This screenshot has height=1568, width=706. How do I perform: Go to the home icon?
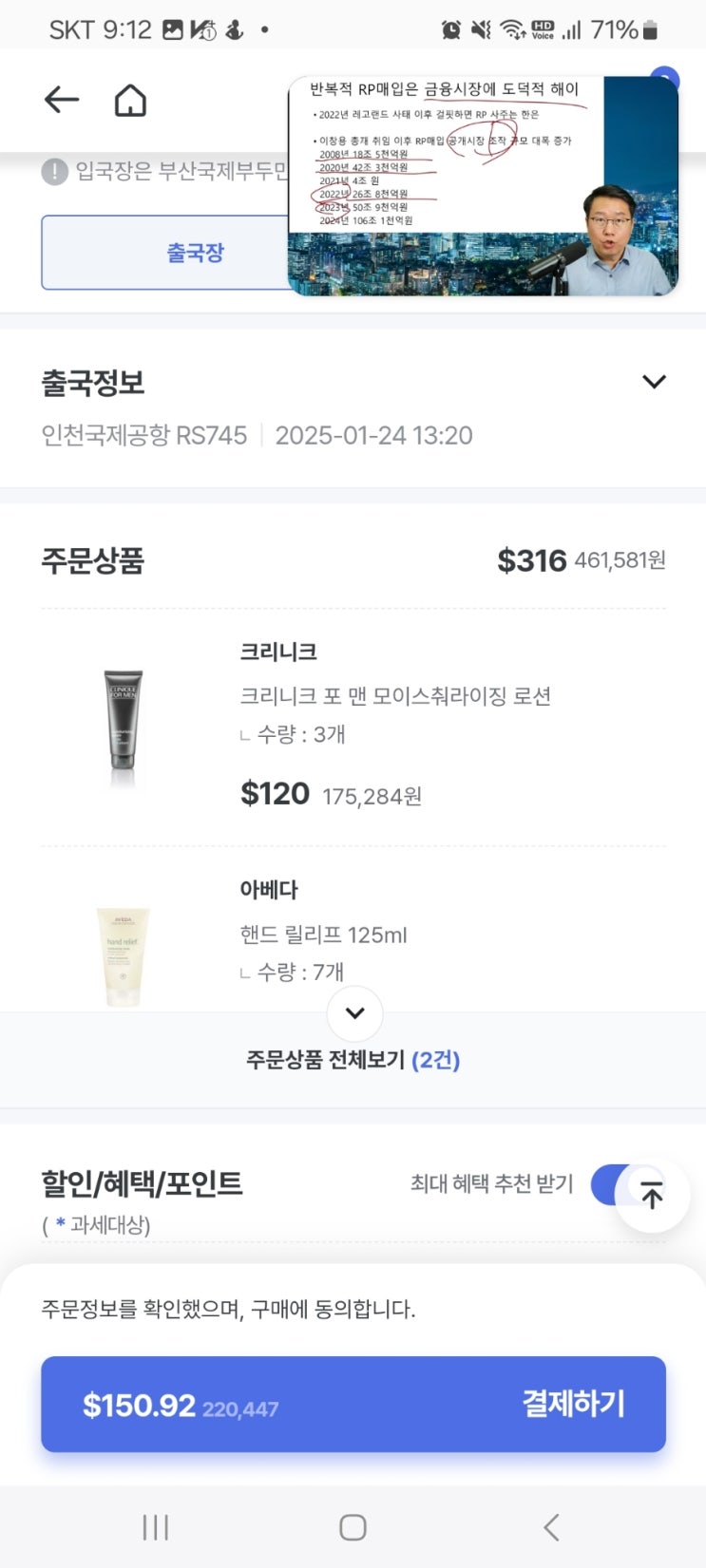(130, 100)
